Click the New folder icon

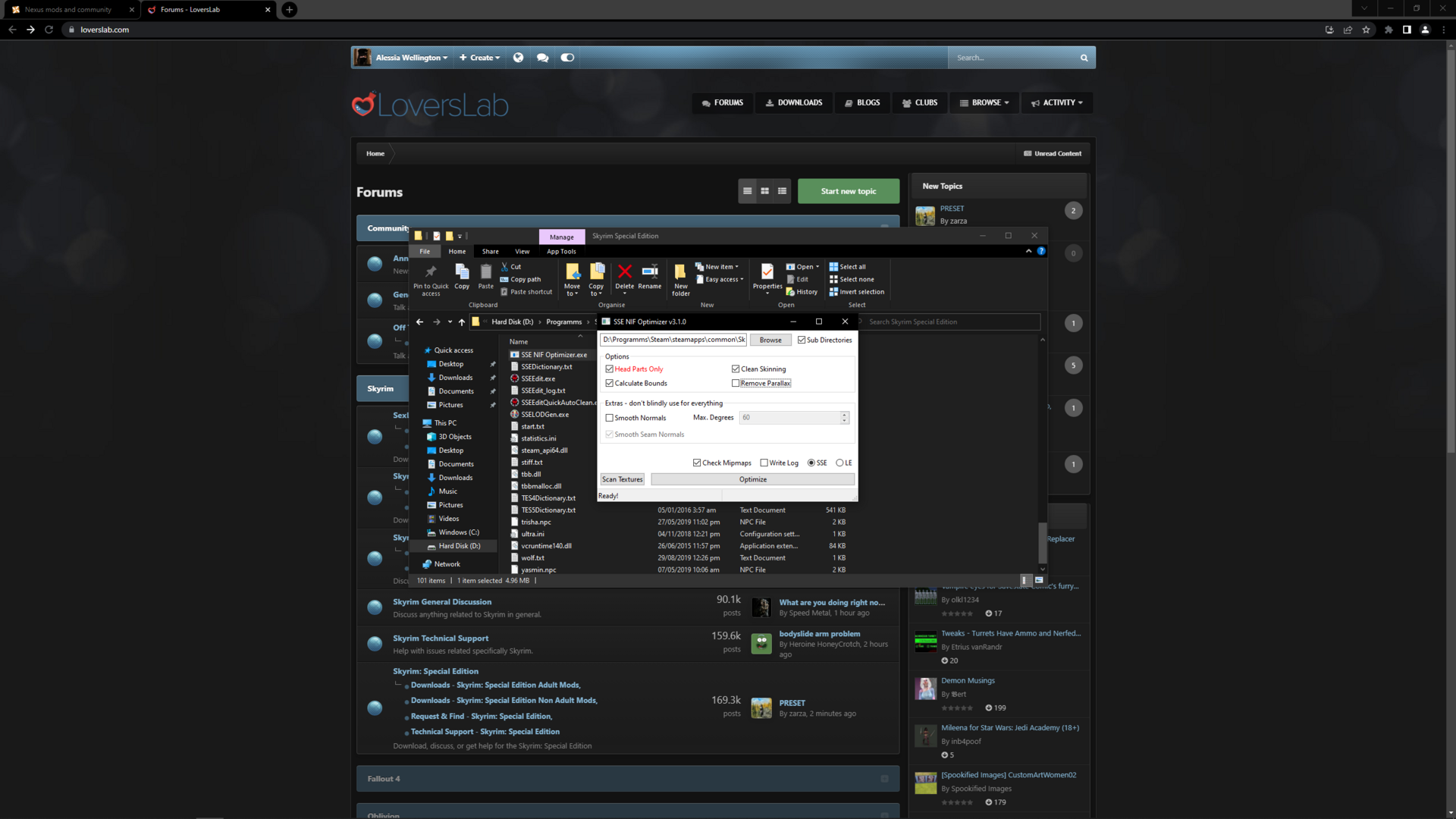pyautogui.click(x=680, y=271)
